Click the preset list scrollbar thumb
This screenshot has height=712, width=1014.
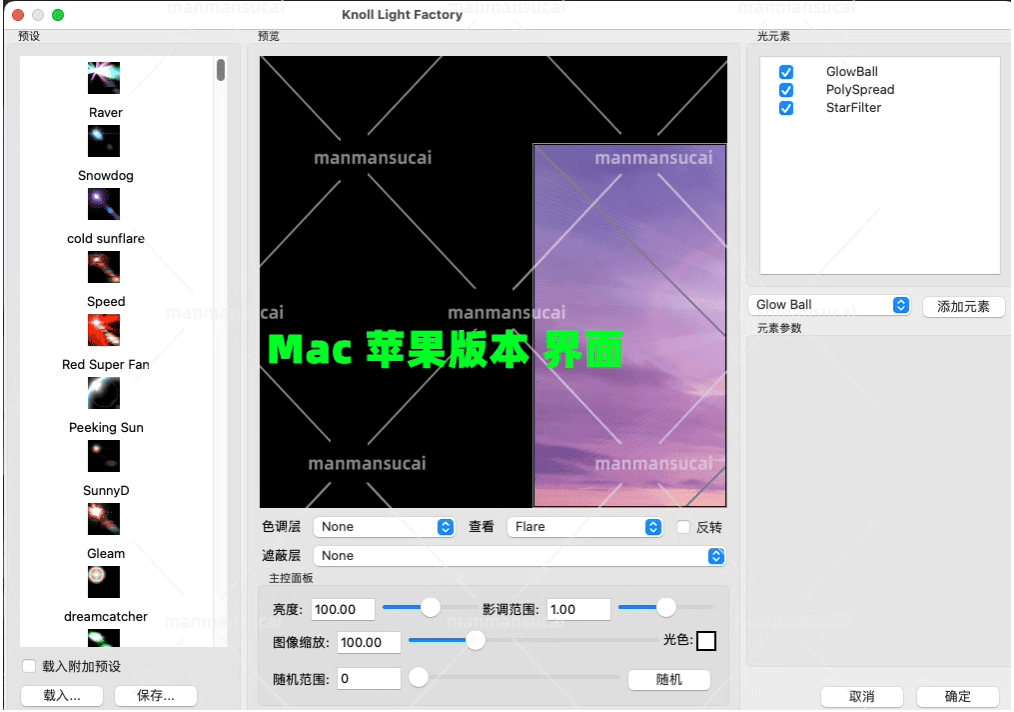coord(221,70)
